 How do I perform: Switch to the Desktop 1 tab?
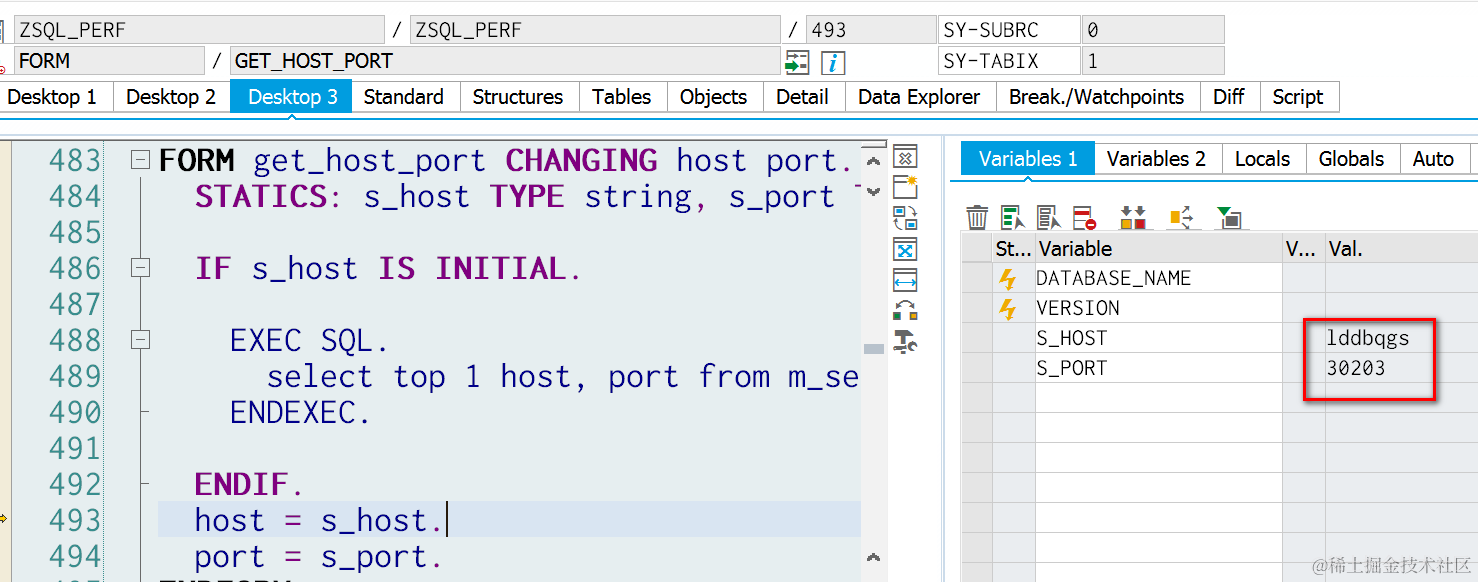click(52, 97)
